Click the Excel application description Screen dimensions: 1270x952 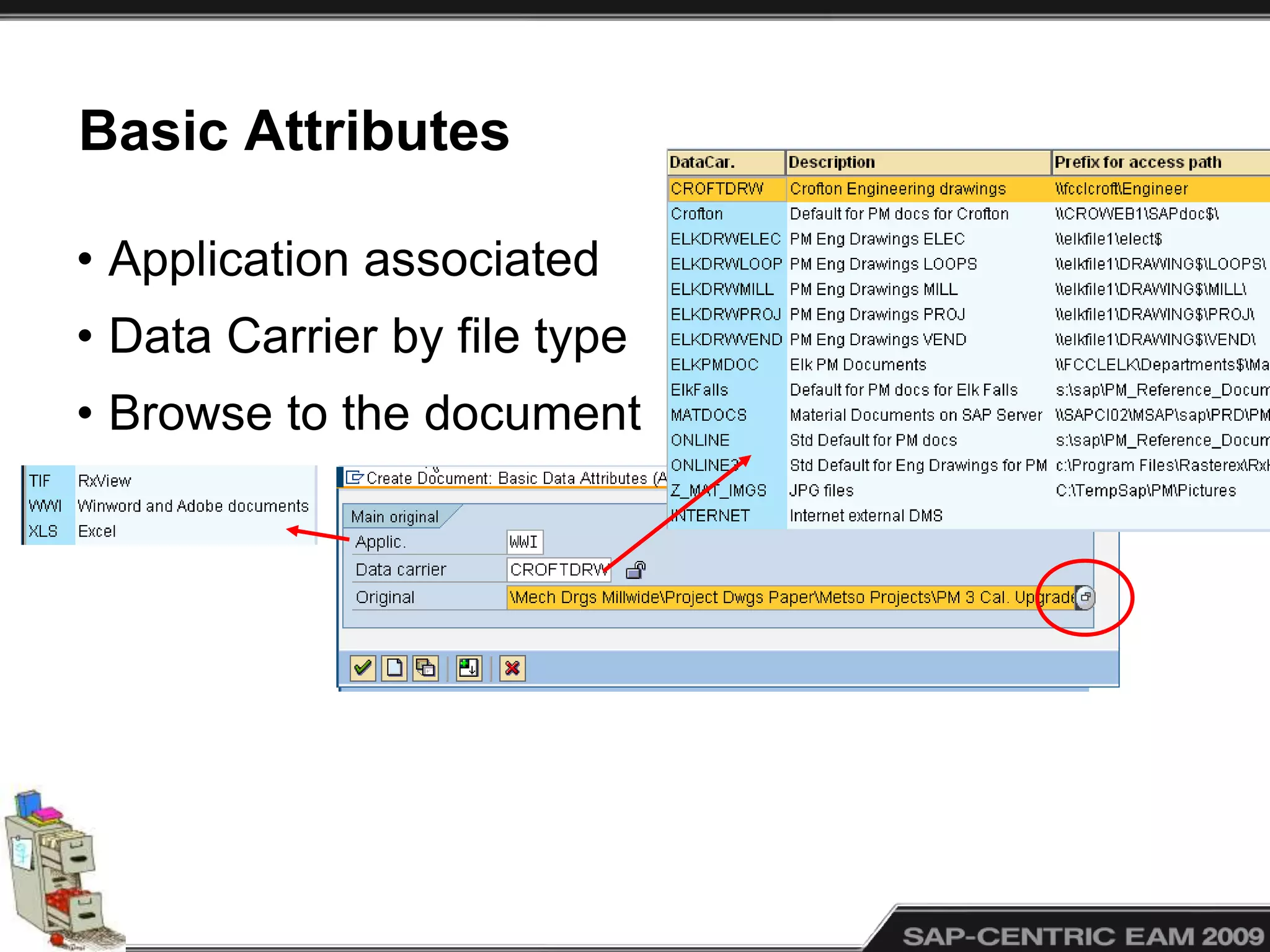(x=97, y=532)
